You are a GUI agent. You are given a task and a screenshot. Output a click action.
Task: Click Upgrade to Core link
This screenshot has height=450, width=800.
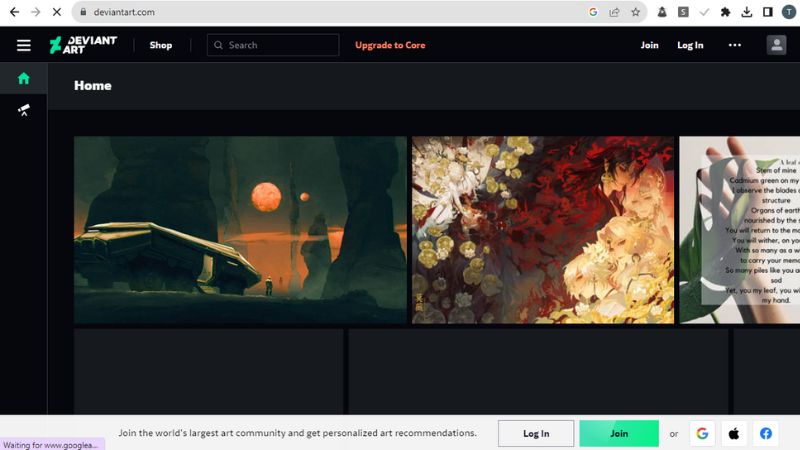390,45
